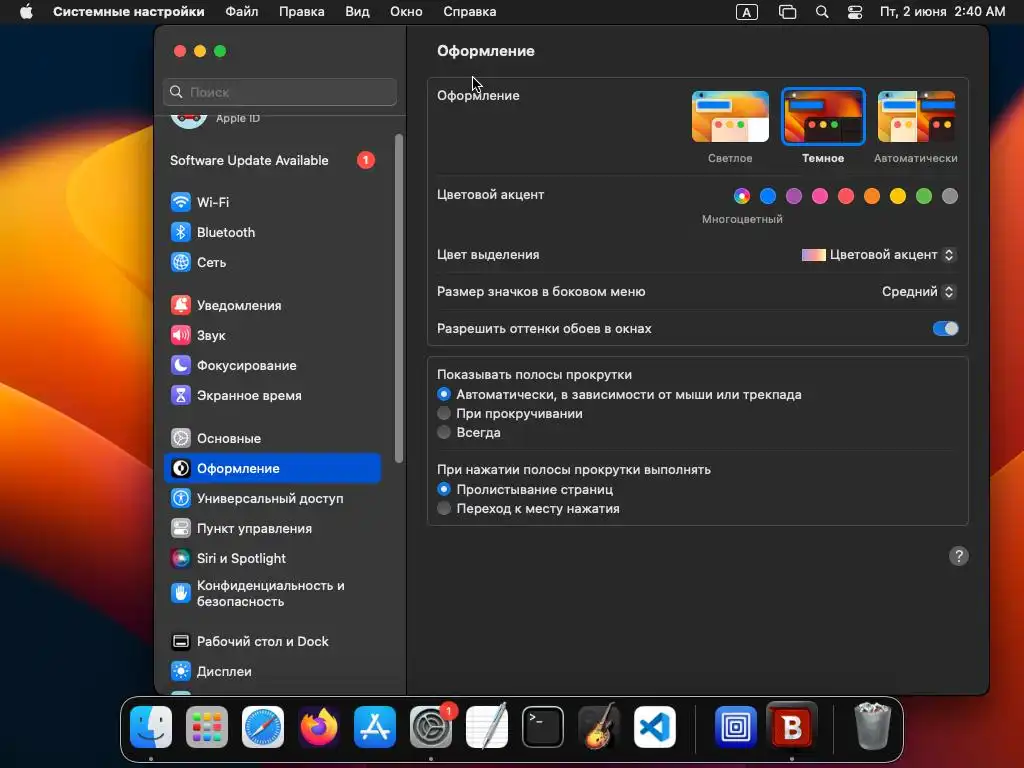Image resolution: width=1024 pixels, height=768 pixels.
Task: Click the Поиск search field
Action: pos(280,92)
